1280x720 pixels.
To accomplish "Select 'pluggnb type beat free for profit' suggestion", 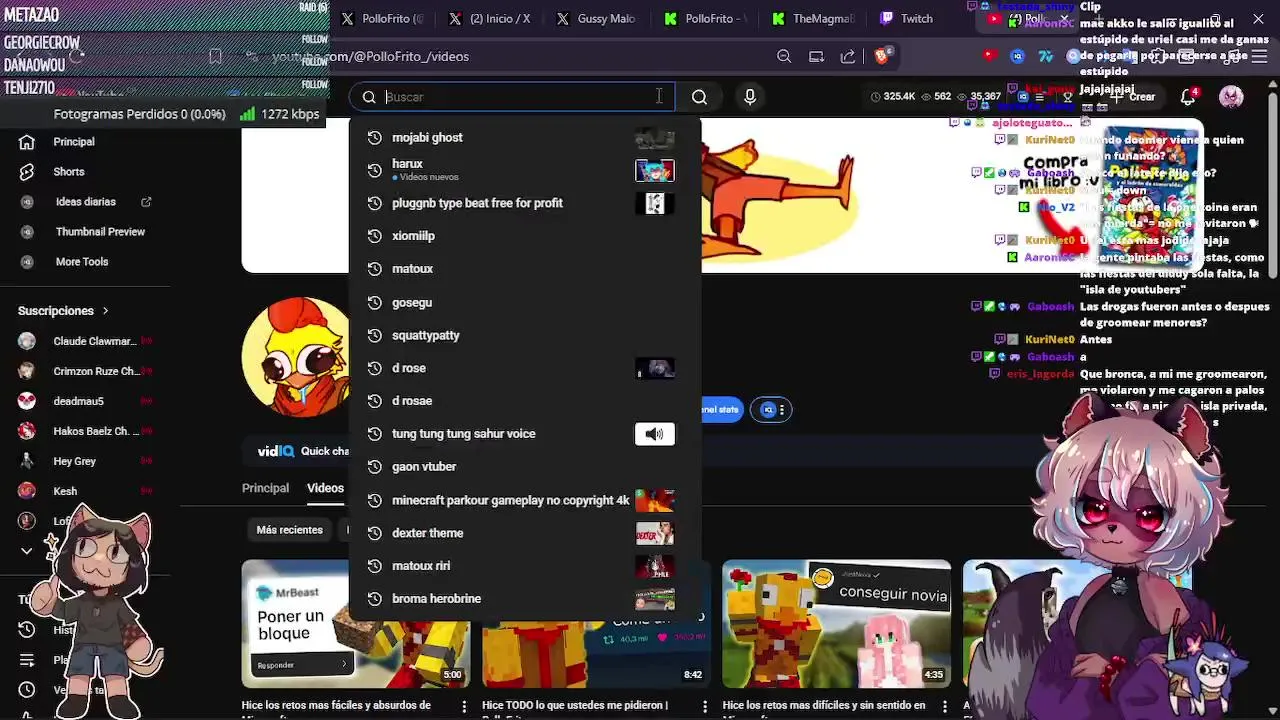I will (x=525, y=203).
